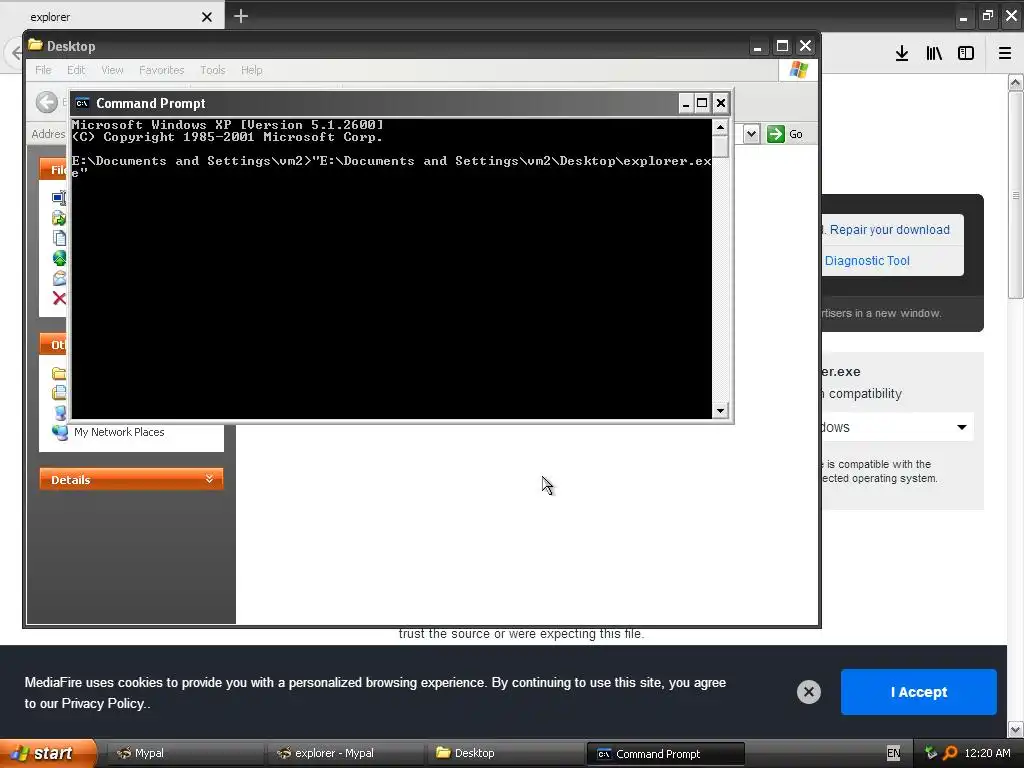This screenshot has height=768, width=1024.
Task: Click the globe publish icon in sidebar
Action: pos(59,258)
